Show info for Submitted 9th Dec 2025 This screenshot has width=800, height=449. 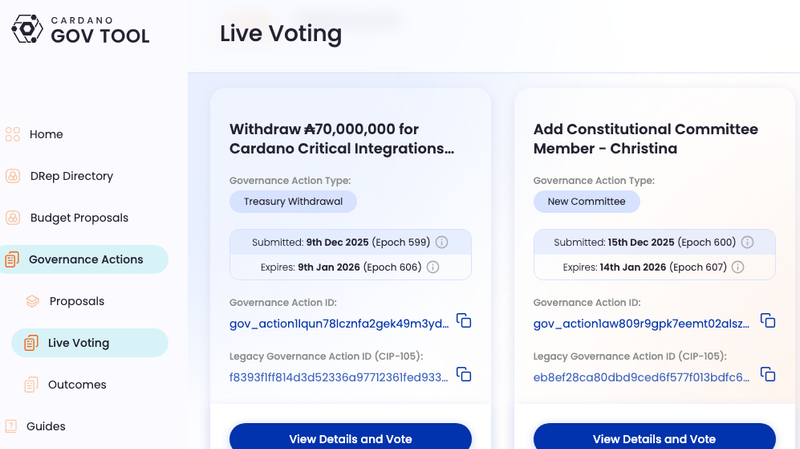pyautogui.click(x=441, y=243)
